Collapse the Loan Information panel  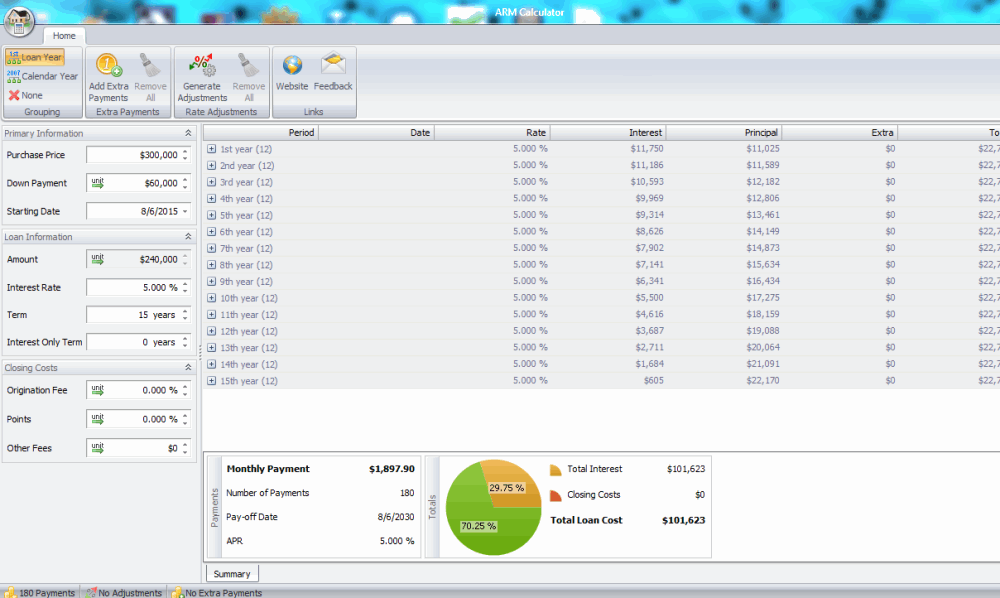click(x=188, y=237)
